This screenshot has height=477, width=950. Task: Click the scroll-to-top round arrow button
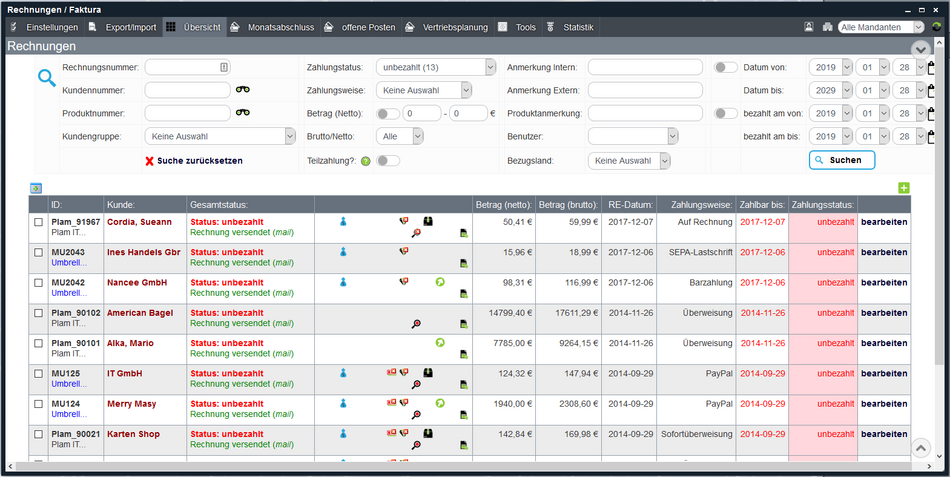920,448
